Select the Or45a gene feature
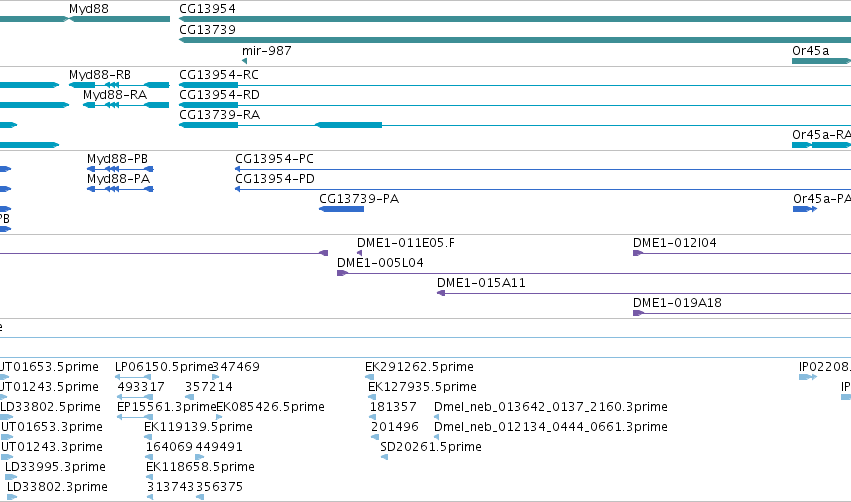 click(821, 61)
